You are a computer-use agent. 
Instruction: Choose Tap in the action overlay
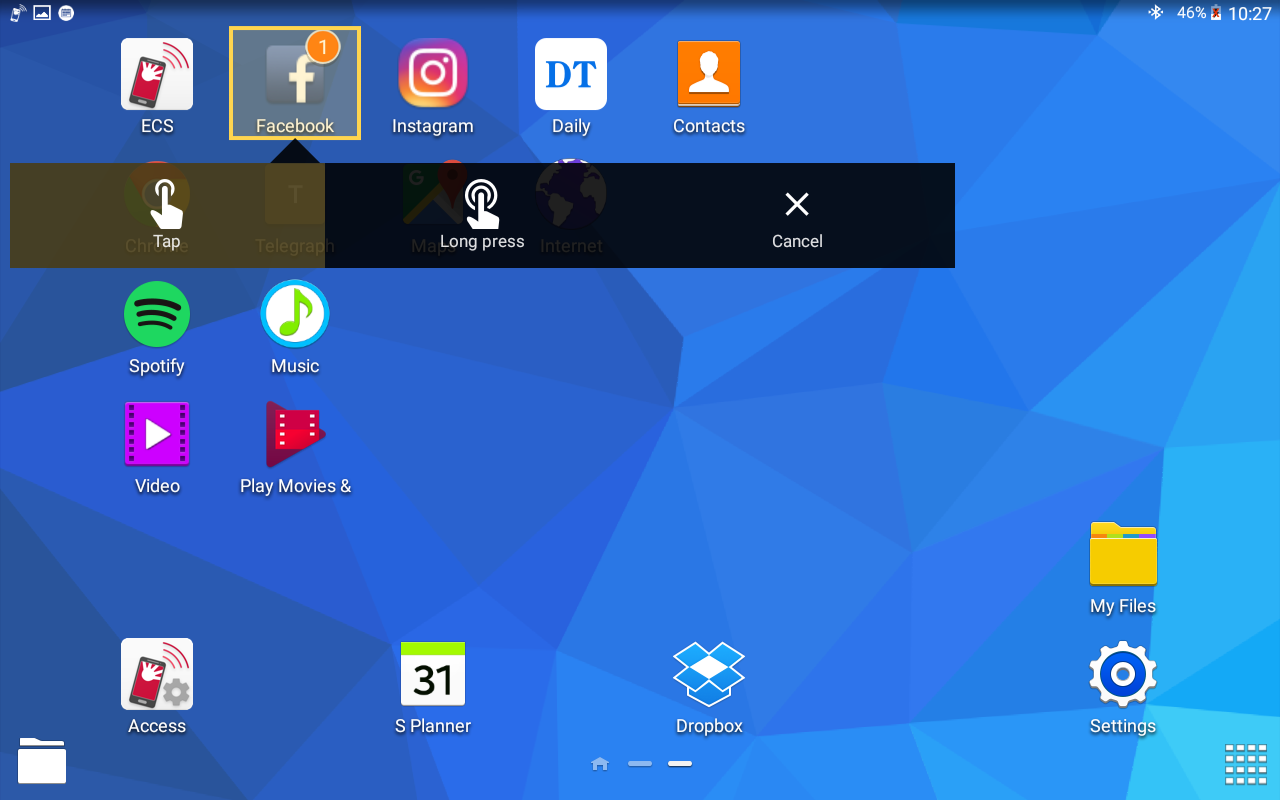[167, 215]
